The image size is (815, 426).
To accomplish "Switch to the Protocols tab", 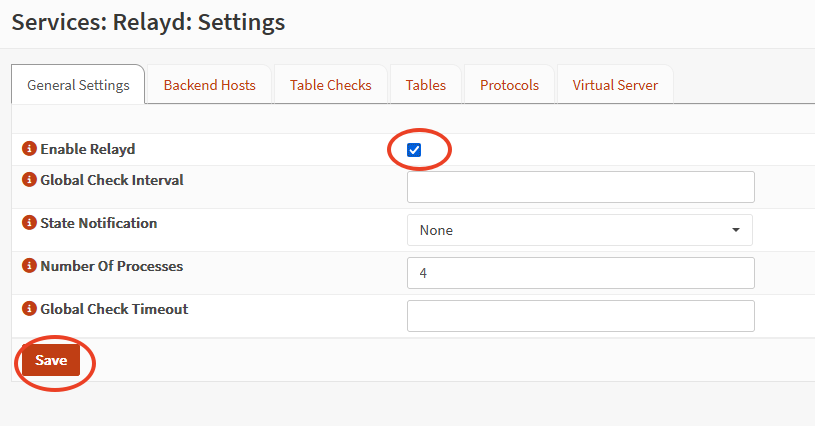I will tap(509, 85).
